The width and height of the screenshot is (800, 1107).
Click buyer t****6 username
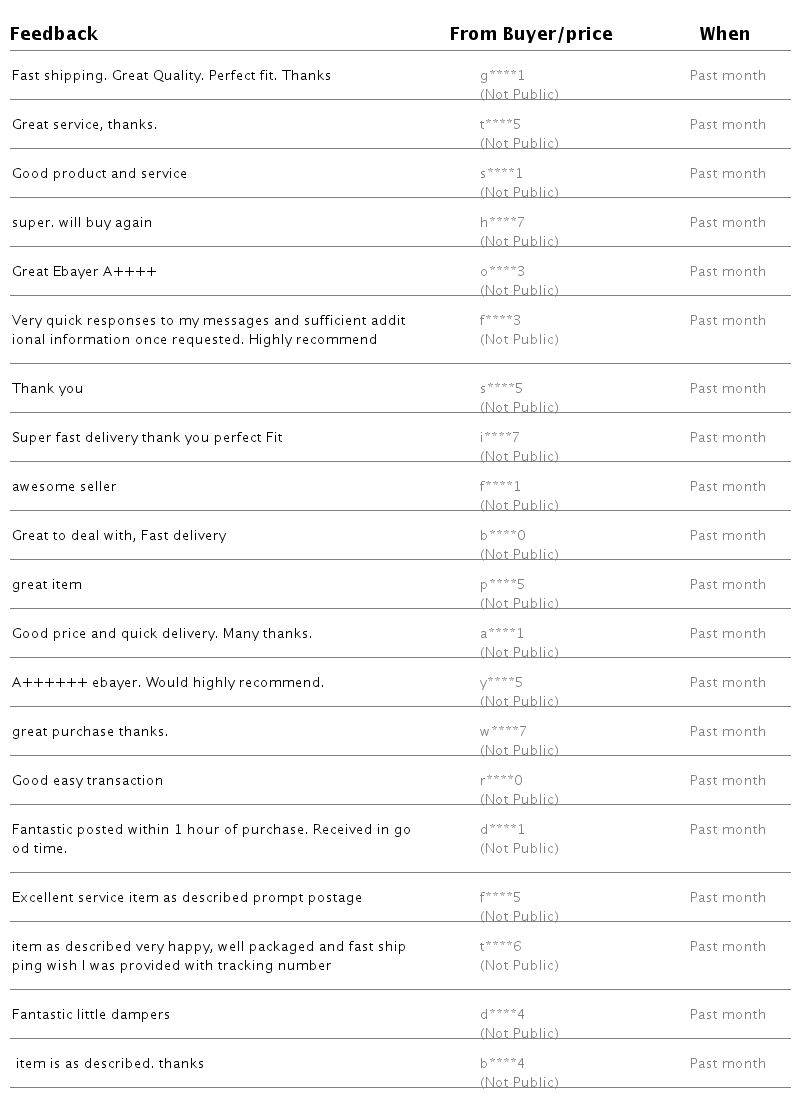pos(500,947)
